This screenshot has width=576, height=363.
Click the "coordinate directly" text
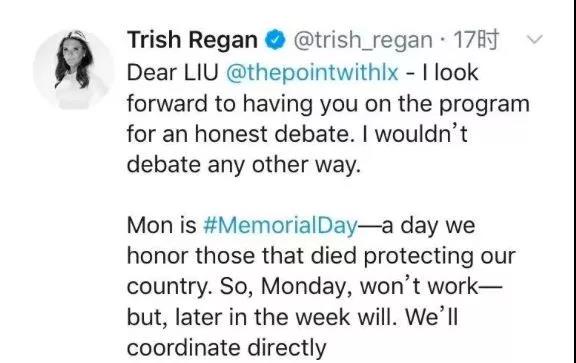point(227,348)
